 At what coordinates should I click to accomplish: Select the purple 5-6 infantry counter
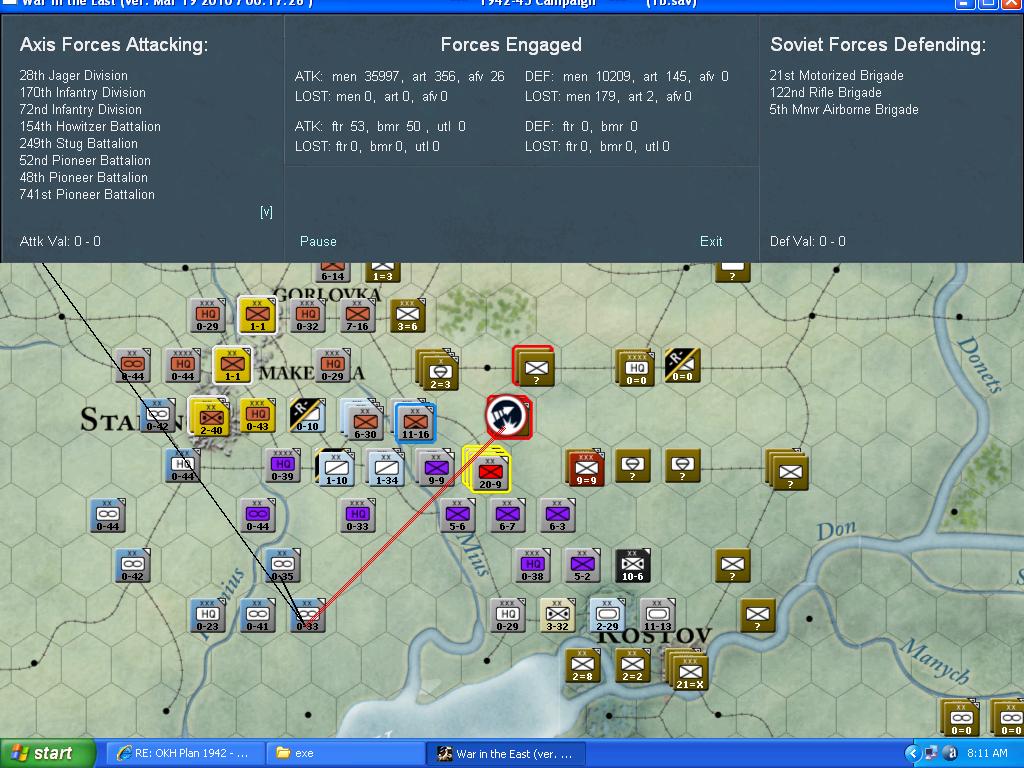(457, 515)
